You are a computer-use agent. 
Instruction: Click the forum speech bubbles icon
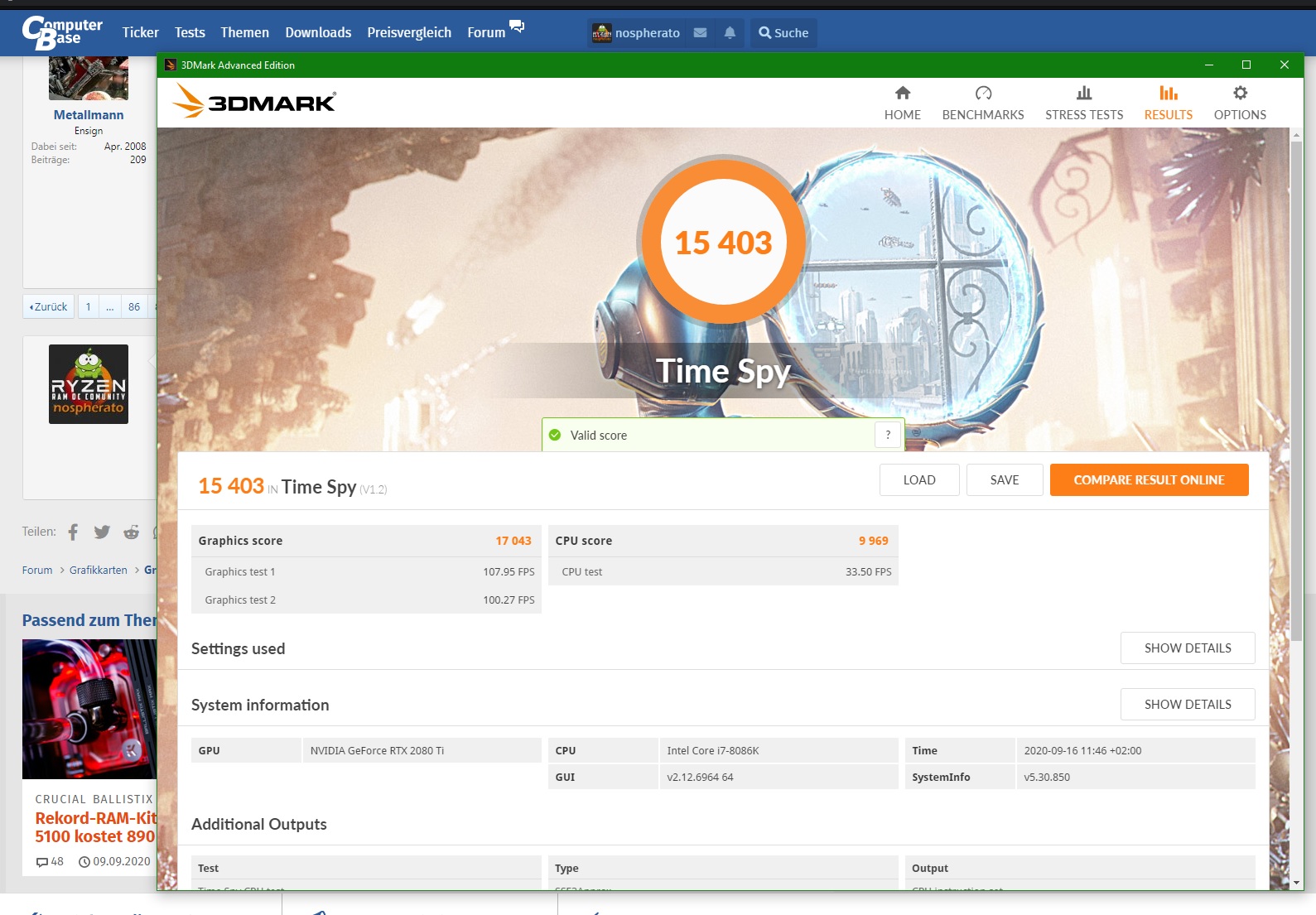pos(517,26)
